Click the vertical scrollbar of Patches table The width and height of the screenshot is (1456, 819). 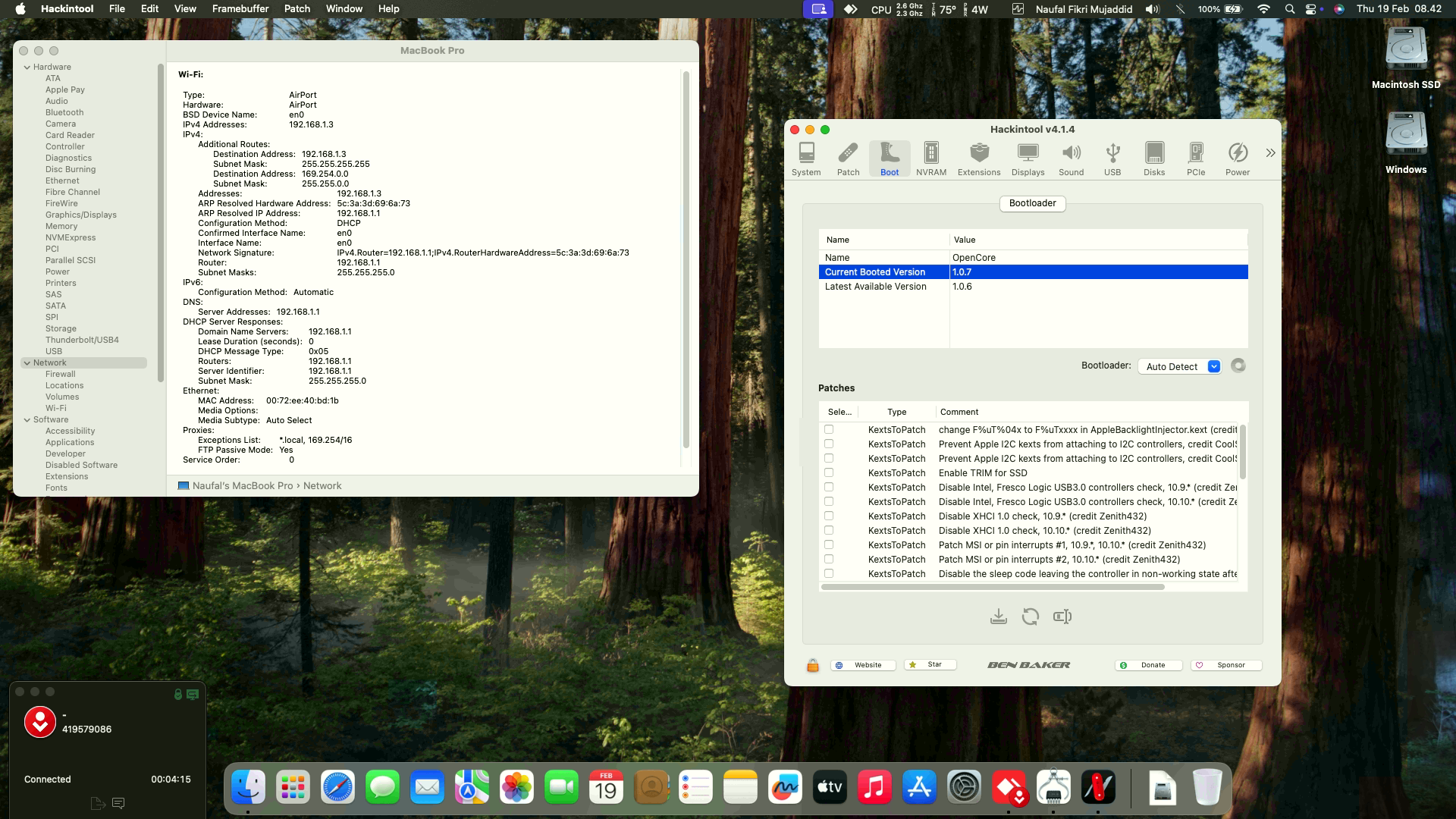click(x=1242, y=451)
